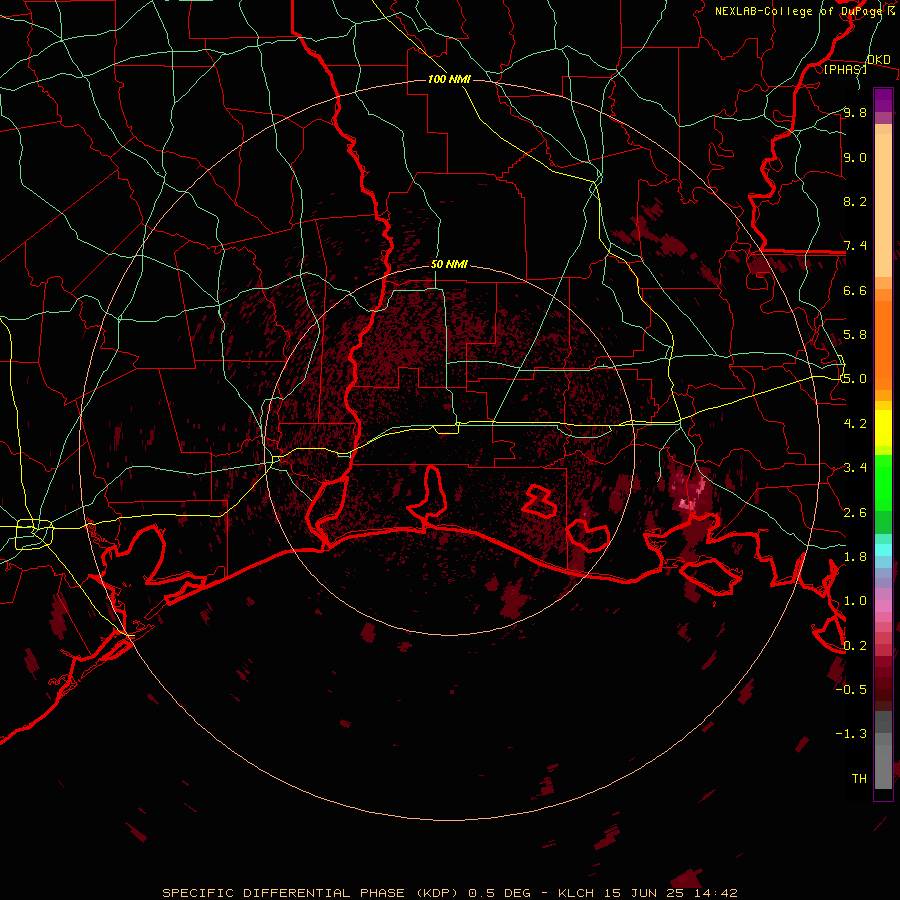
Task: Click the 0.2 value on the color scale
Action: click(x=855, y=646)
